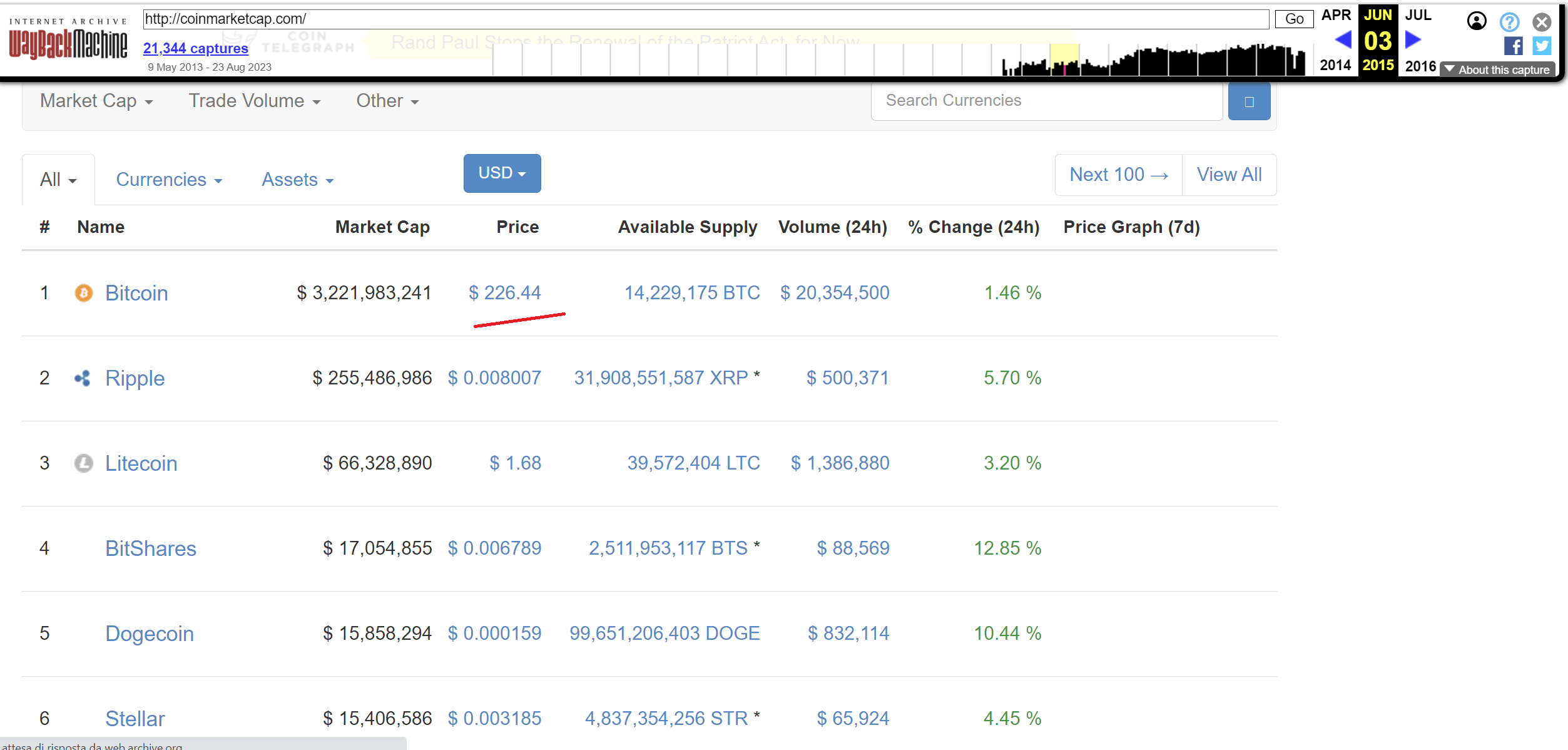The height and width of the screenshot is (750, 1568).
Task: Switch to the Assets tab
Action: coord(297,180)
